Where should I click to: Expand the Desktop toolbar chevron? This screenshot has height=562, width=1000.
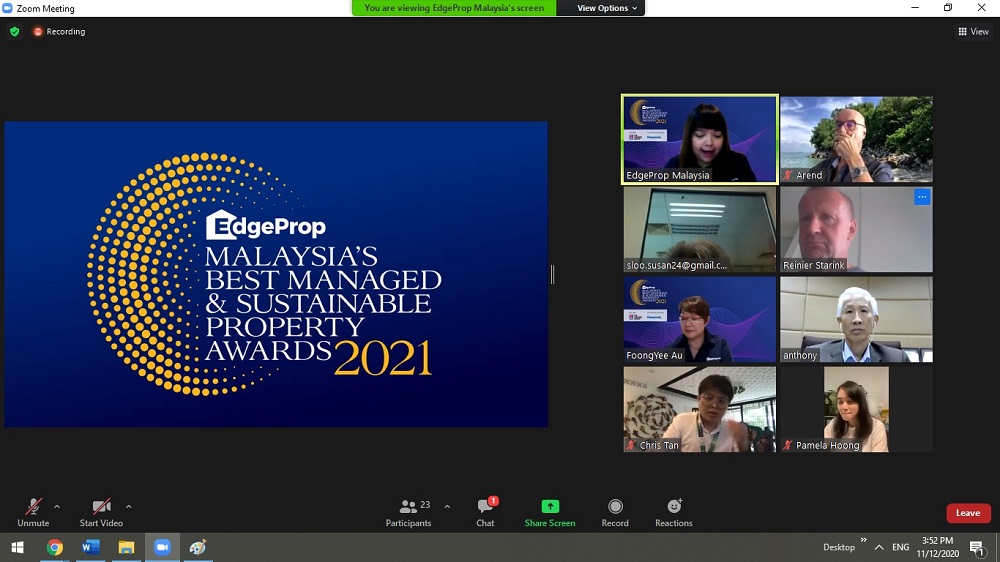click(x=864, y=540)
